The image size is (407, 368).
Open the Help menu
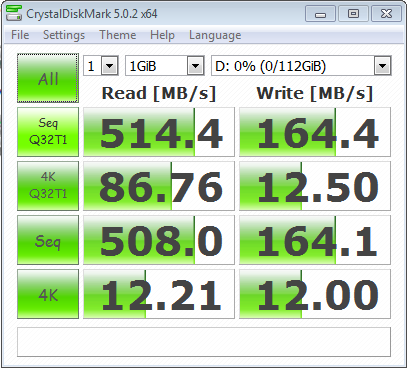[162, 35]
